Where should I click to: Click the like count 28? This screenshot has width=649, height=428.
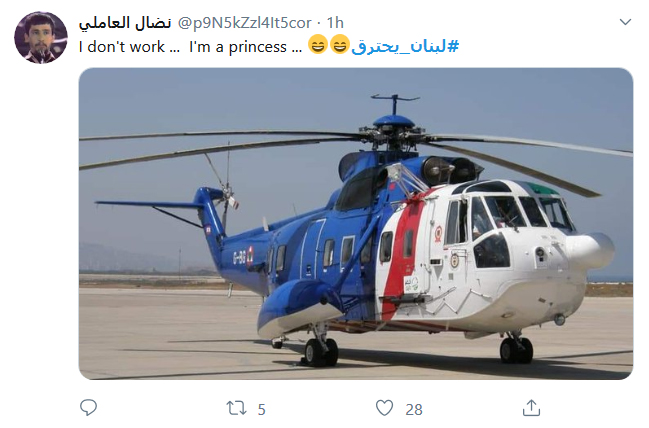click(x=414, y=409)
